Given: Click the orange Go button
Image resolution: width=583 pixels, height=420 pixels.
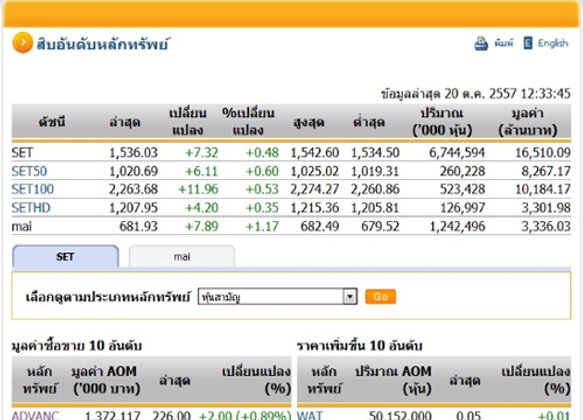Looking at the screenshot, I should pyautogui.click(x=380, y=297).
